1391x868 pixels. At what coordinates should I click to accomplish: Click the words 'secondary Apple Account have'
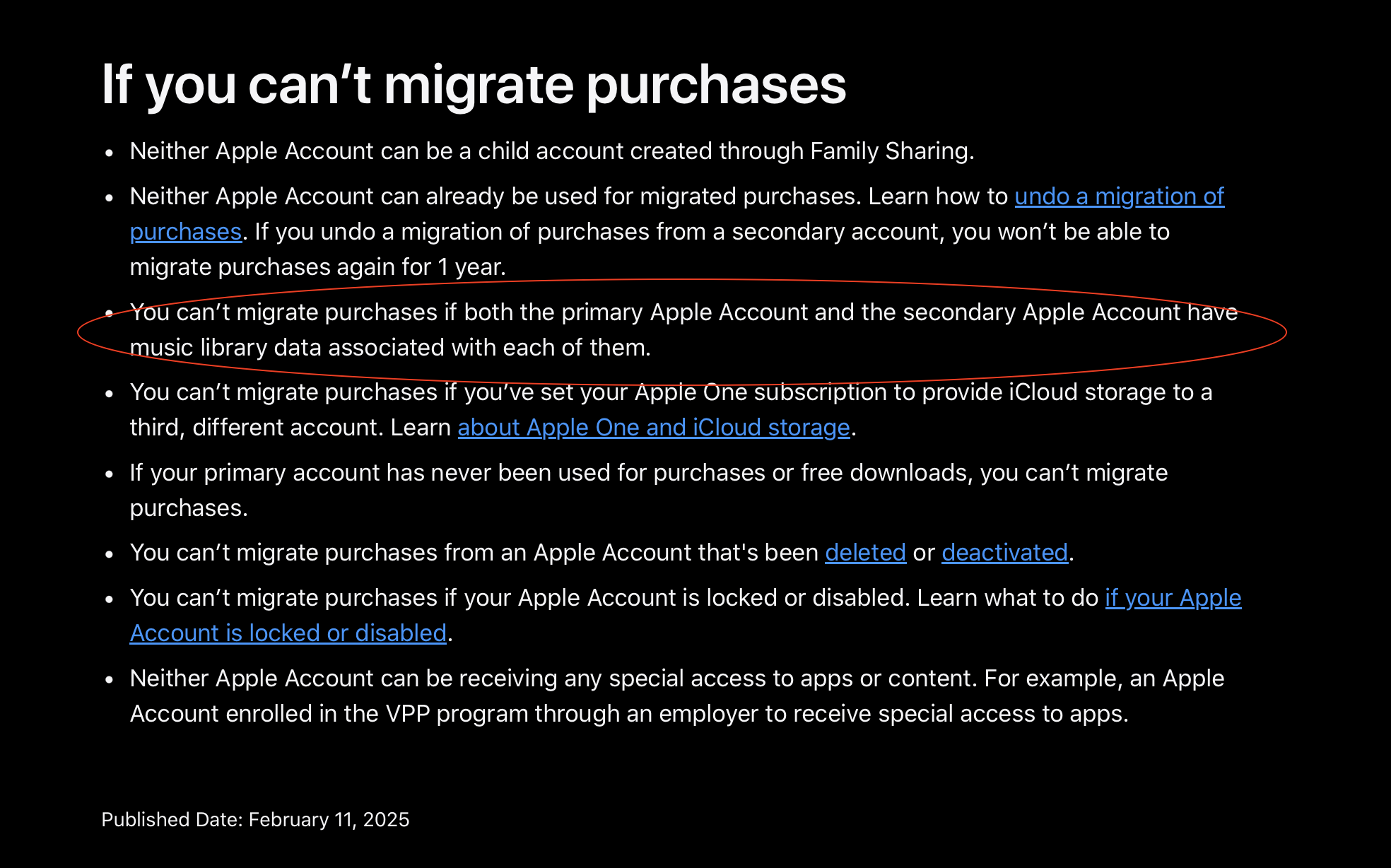tap(1070, 312)
